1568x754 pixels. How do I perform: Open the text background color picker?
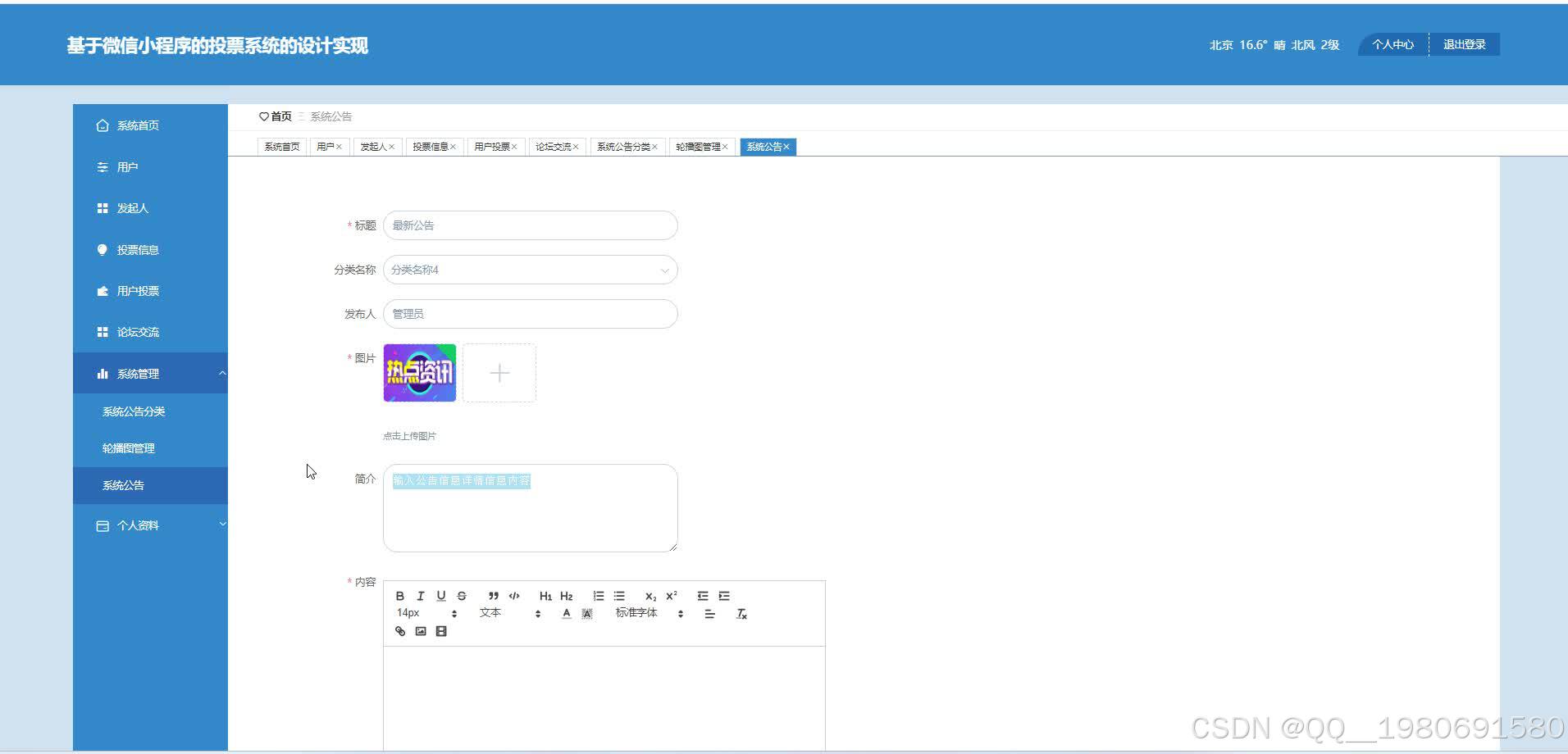(587, 614)
